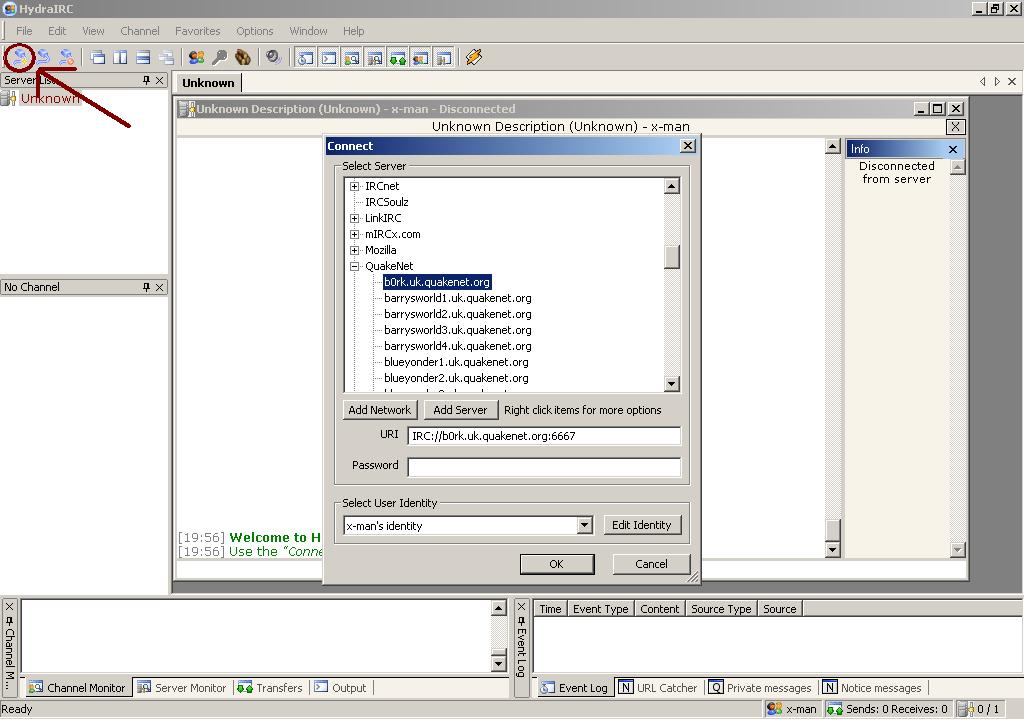Open the user identity dropdown

pos(584,525)
